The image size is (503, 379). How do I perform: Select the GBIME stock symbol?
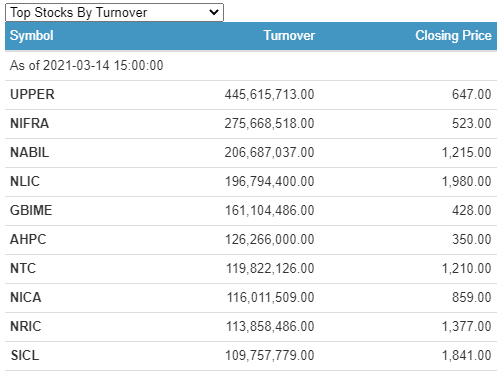point(31,210)
